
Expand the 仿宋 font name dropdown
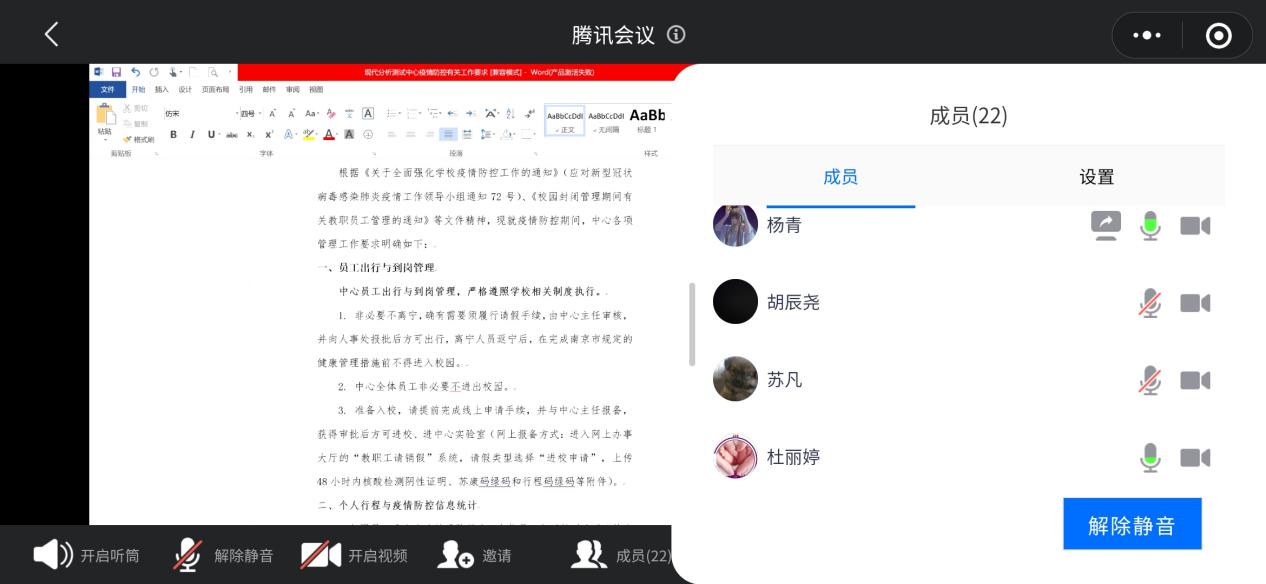tap(237, 113)
